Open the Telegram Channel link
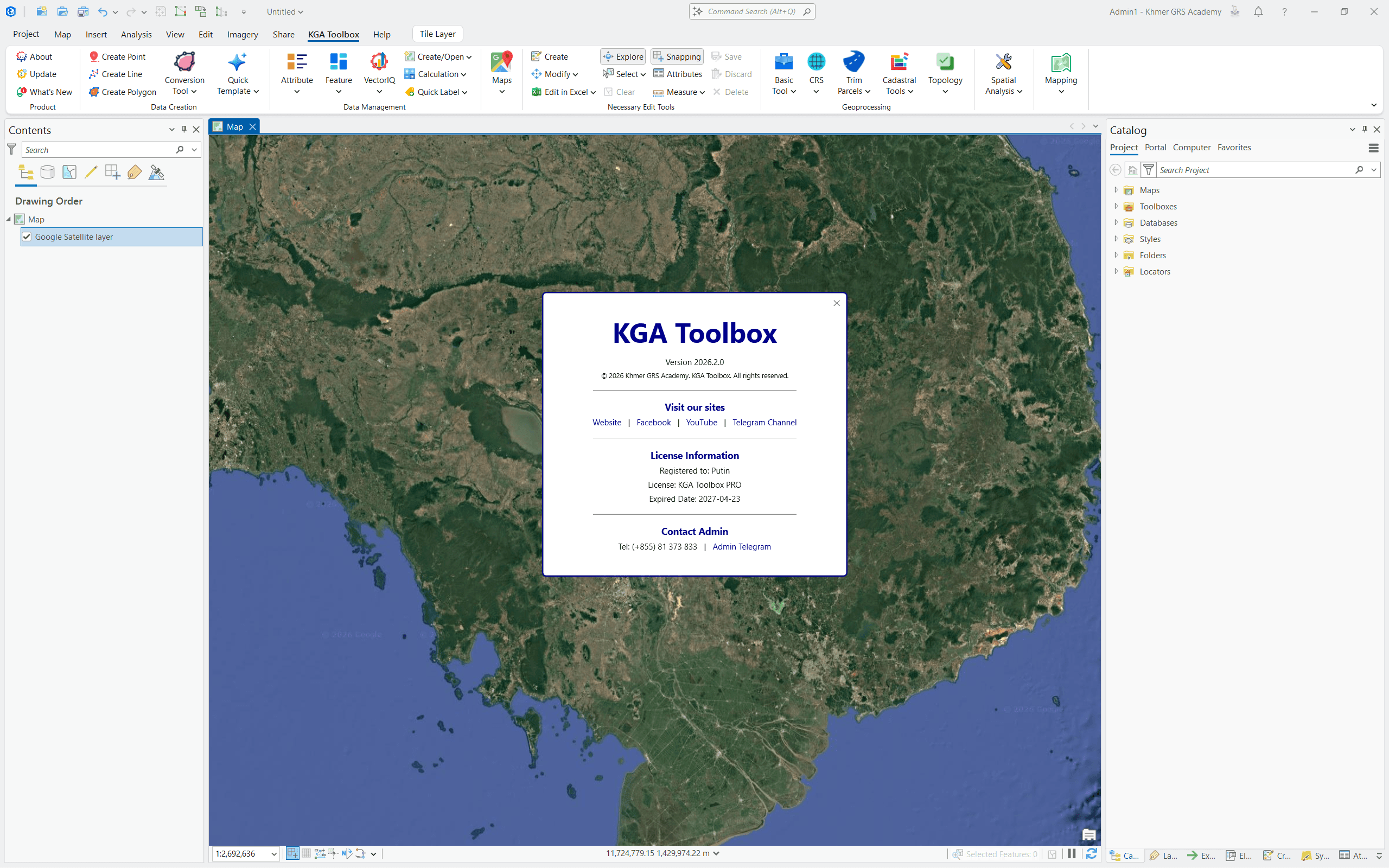 pos(764,423)
